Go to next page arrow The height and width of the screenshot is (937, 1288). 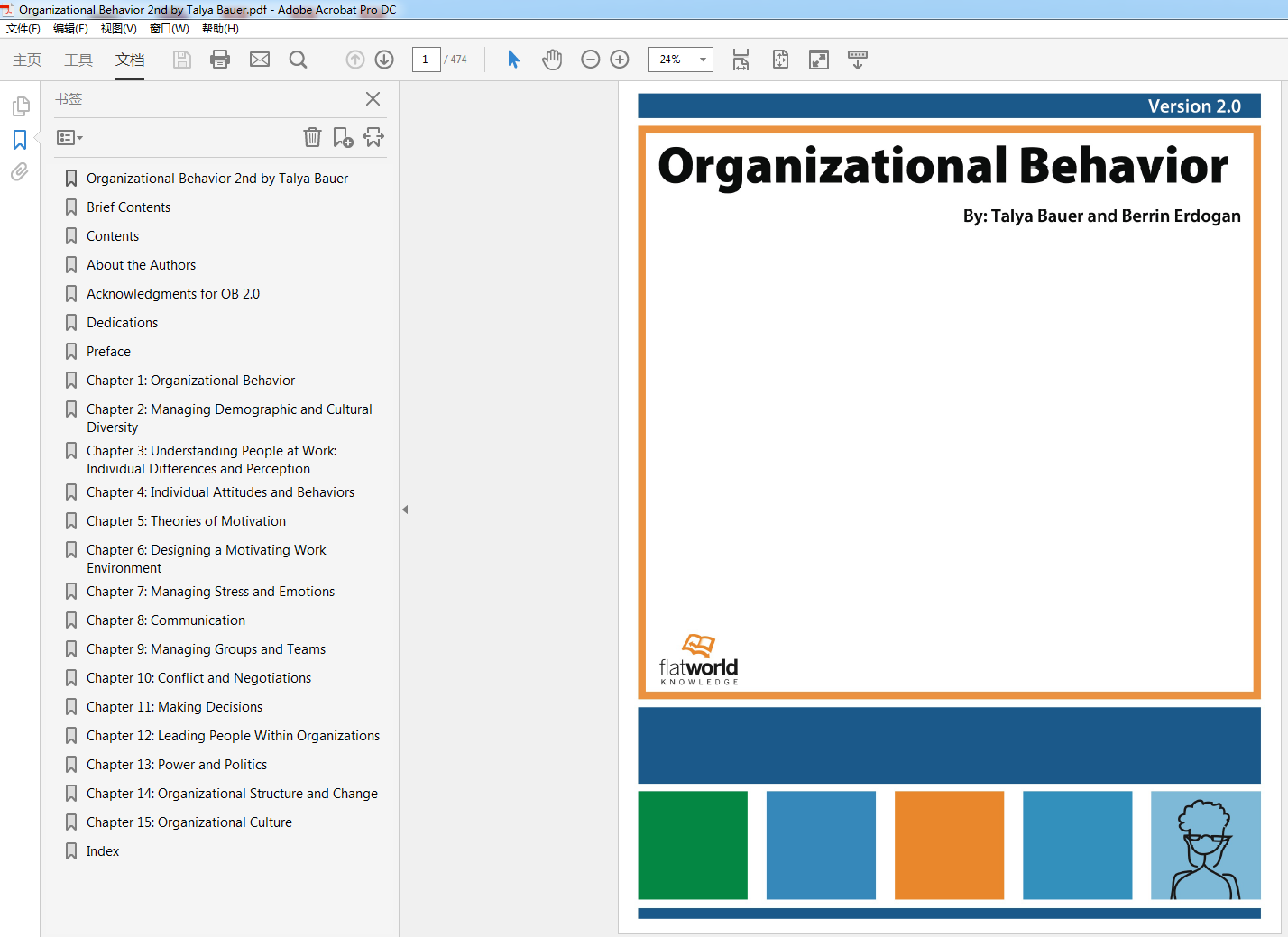[384, 60]
